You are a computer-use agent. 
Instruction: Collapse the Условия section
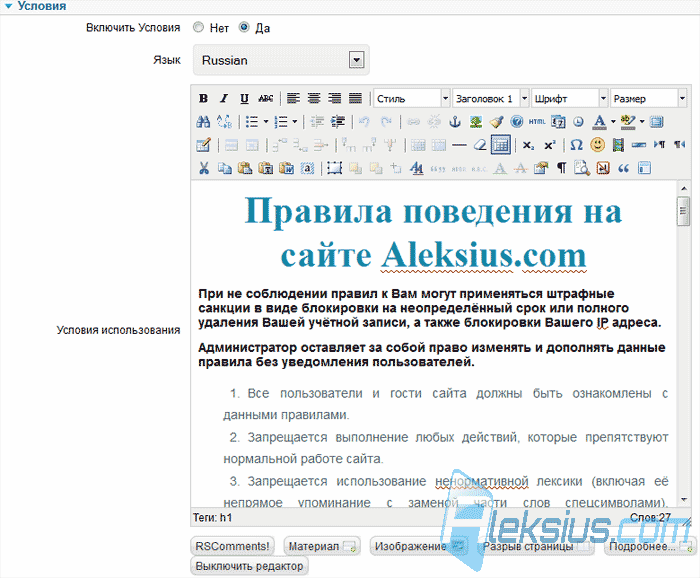(x=8, y=6)
